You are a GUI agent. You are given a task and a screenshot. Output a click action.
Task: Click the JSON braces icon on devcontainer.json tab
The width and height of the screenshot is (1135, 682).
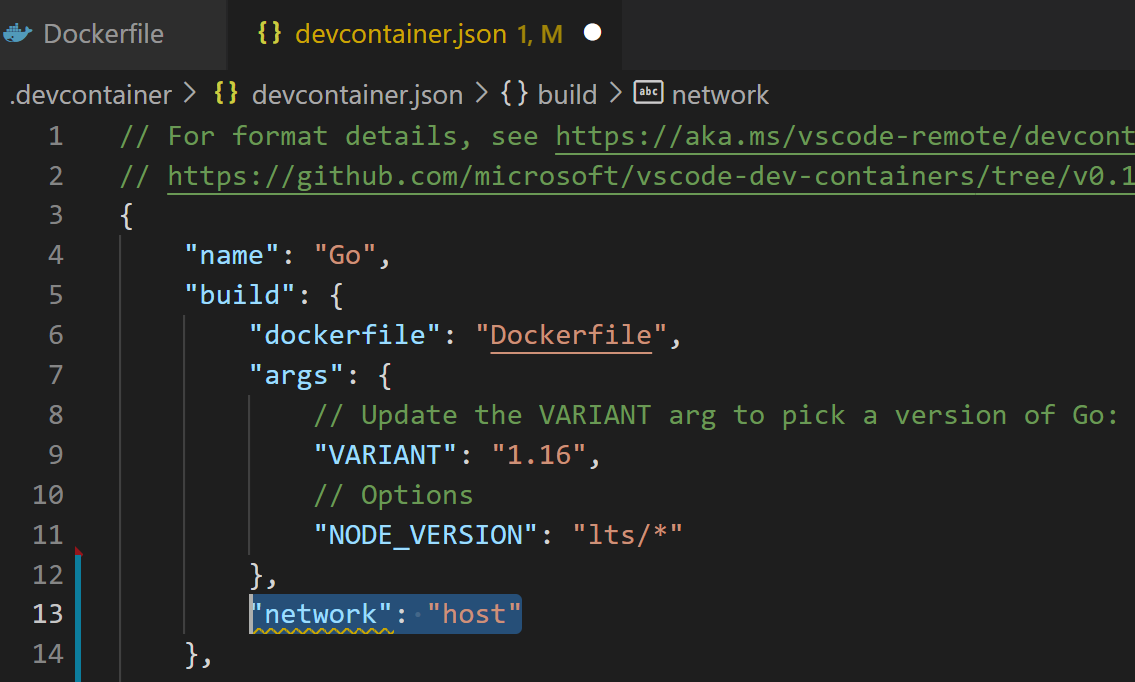point(269,33)
